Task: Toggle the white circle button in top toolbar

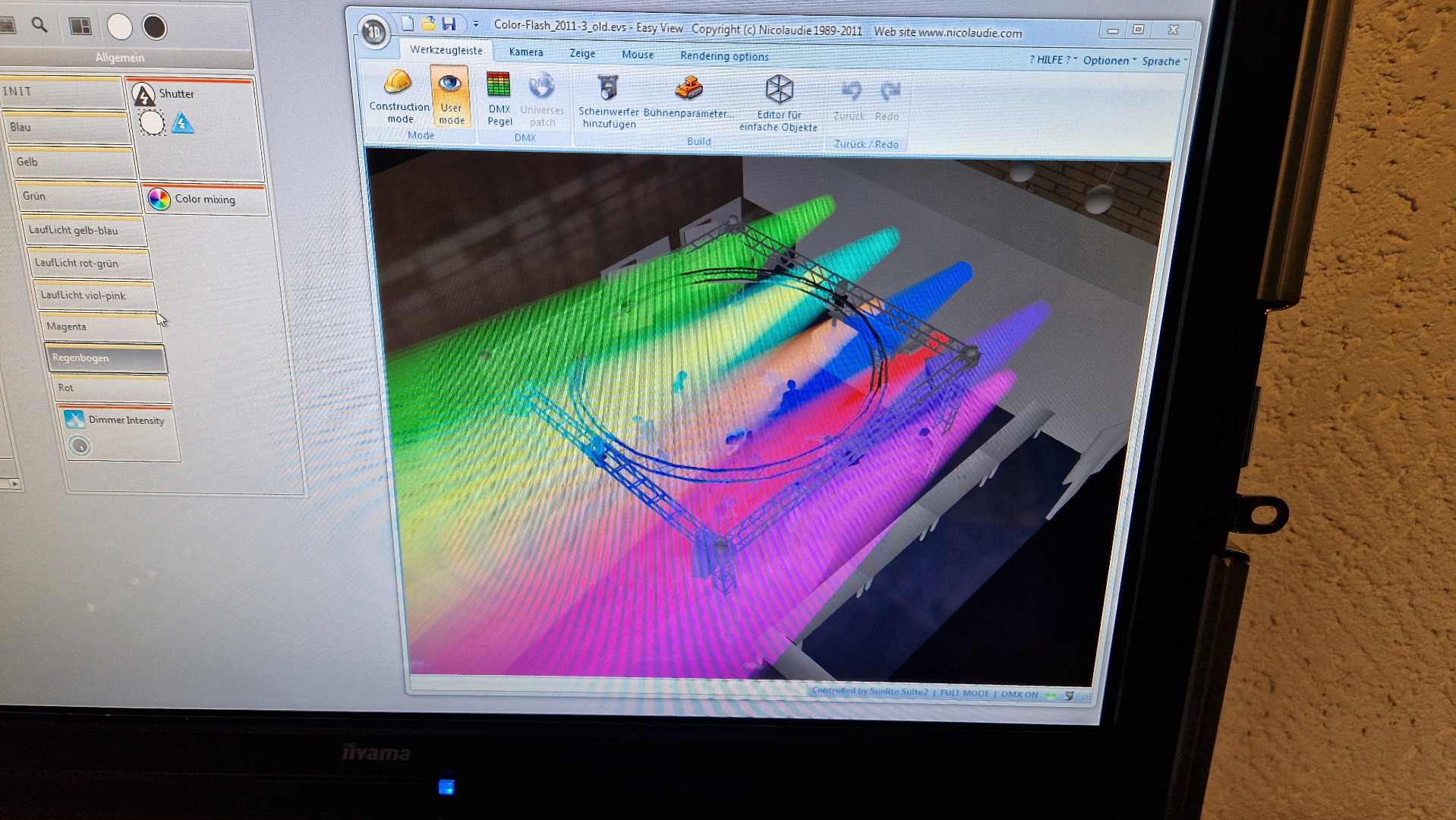Action: [x=120, y=27]
